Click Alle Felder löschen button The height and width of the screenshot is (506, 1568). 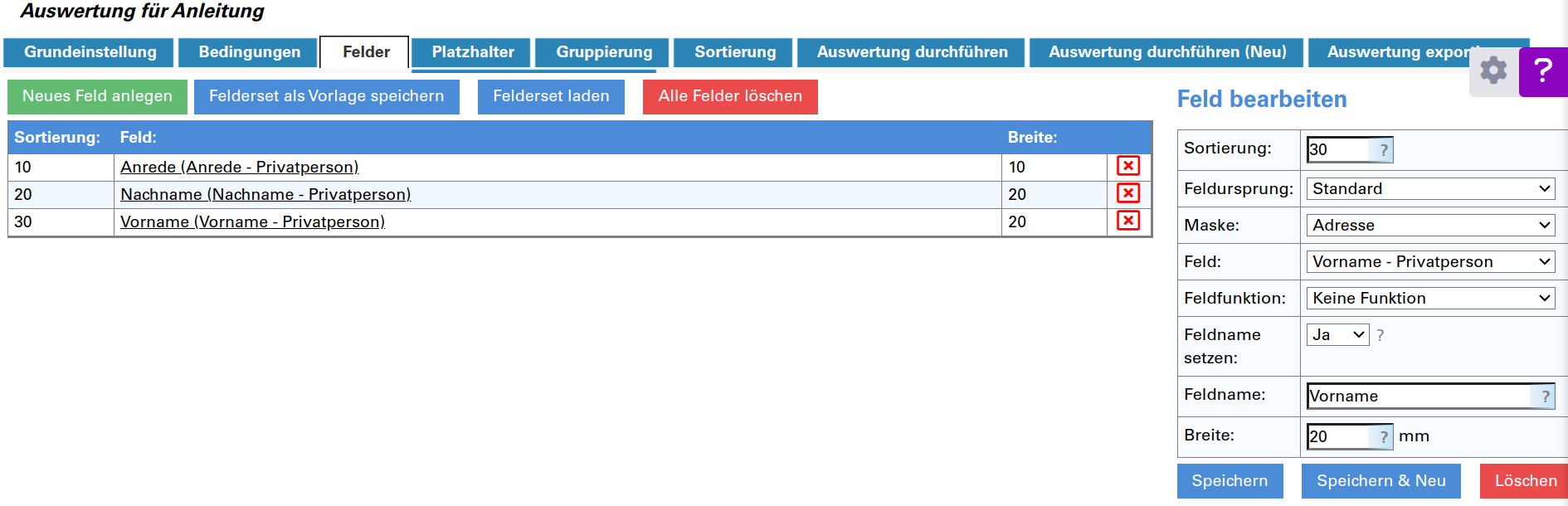click(730, 96)
